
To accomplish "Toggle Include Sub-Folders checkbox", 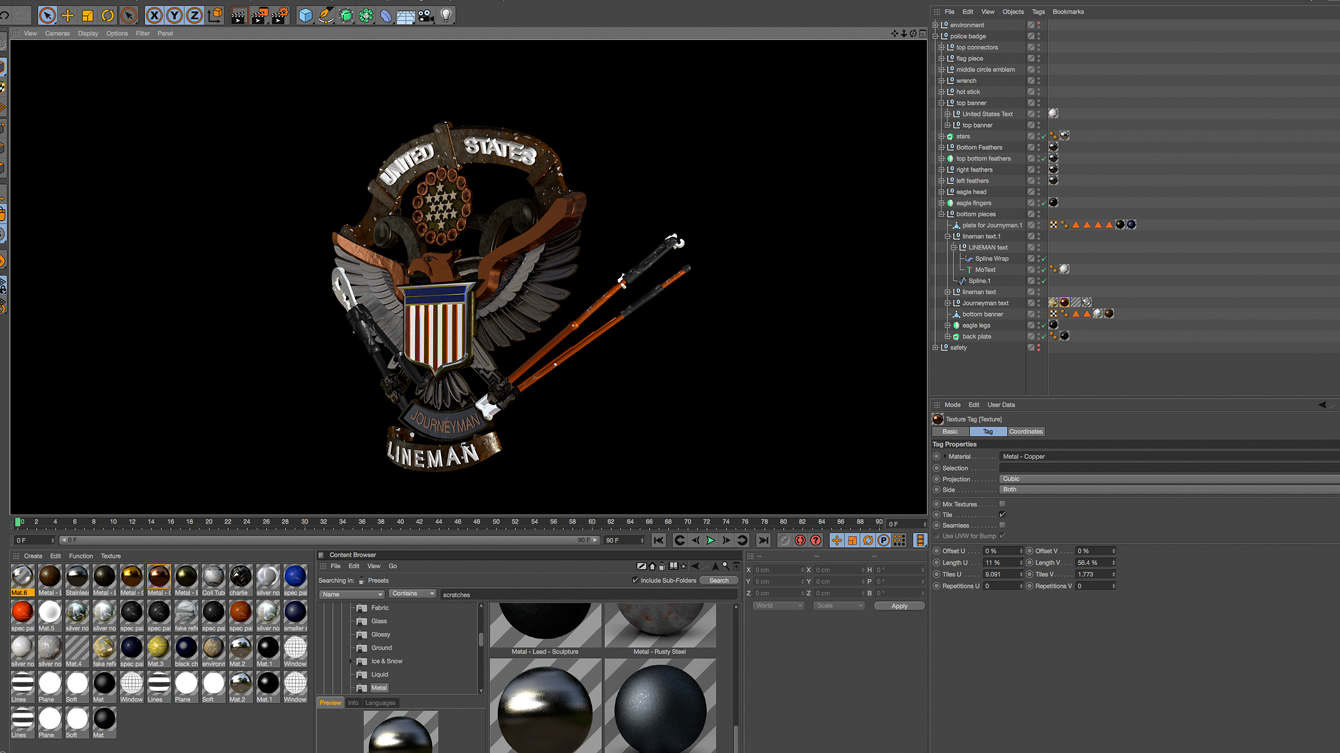I will tap(635, 581).
